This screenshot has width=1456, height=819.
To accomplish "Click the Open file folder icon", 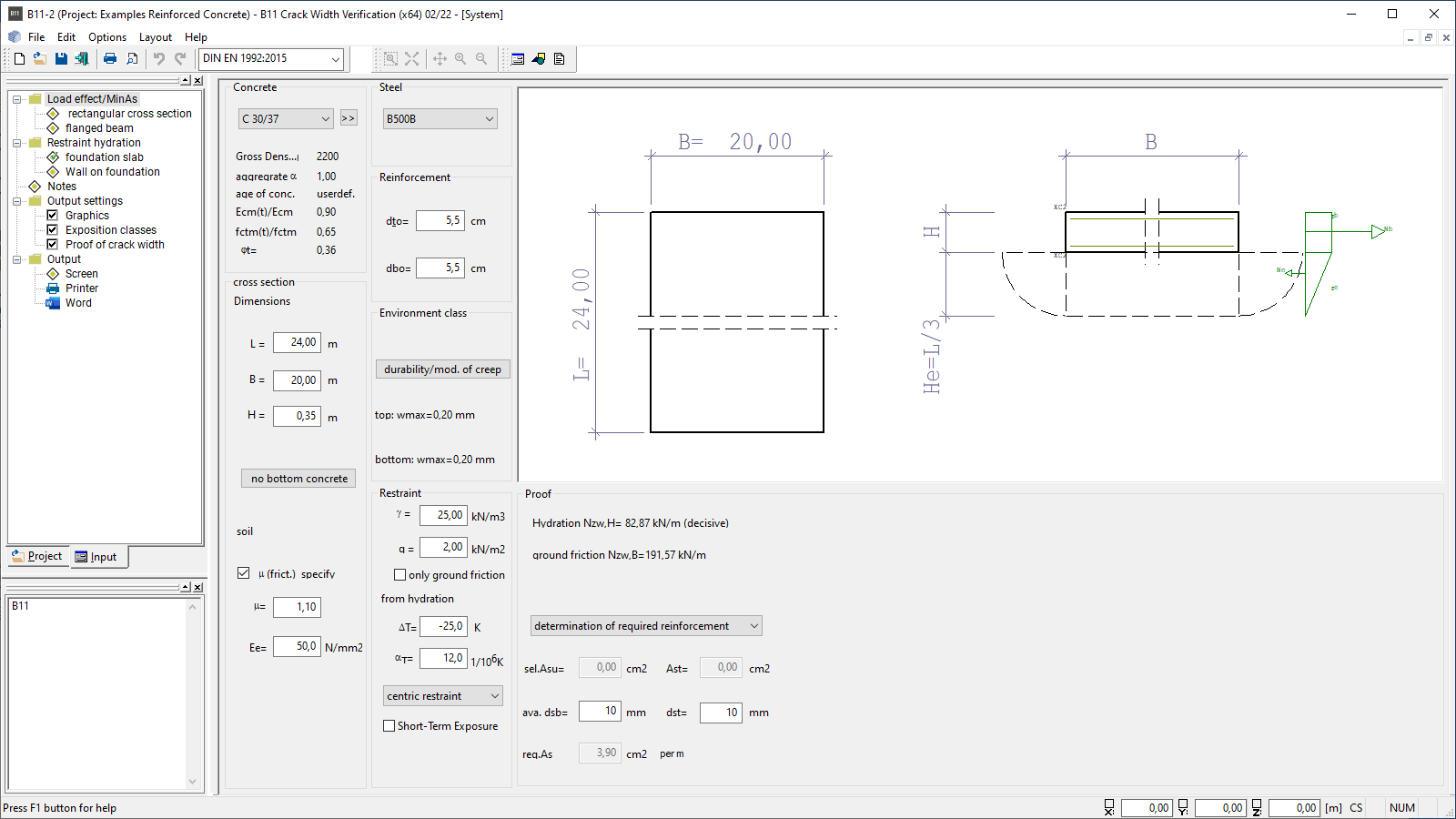I will click(x=40, y=58).
